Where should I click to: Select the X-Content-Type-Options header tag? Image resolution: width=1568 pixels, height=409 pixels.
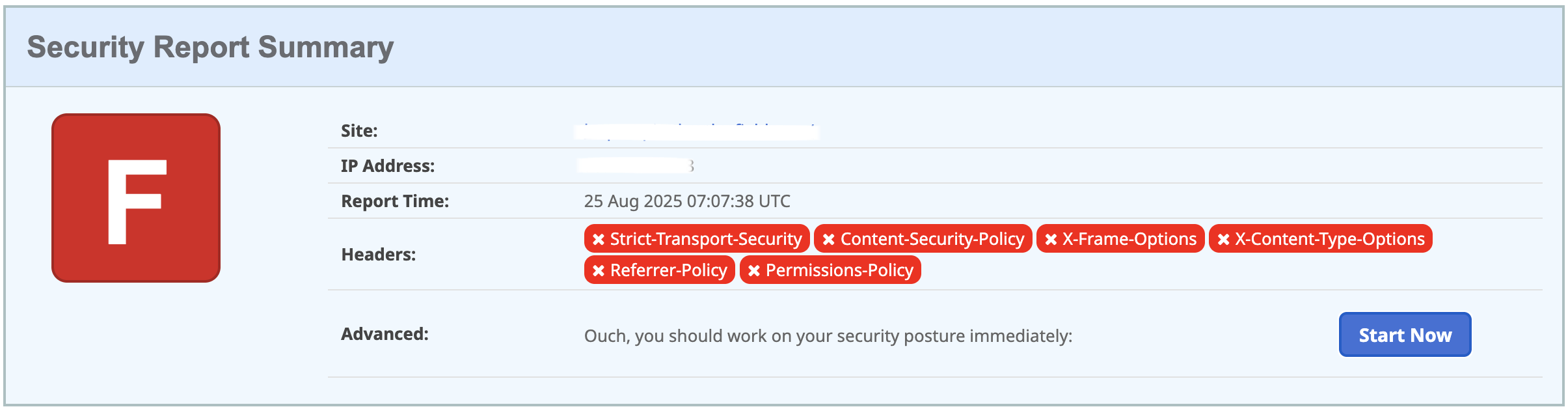(x=1321, y=239)
